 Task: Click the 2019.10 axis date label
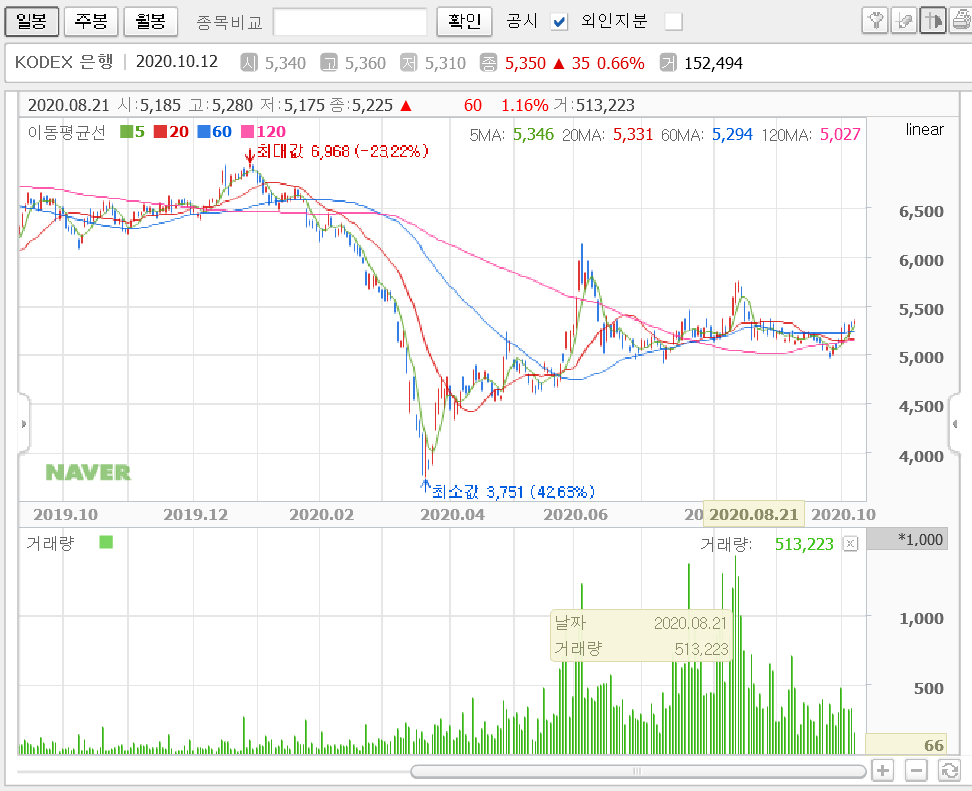(x=65, y=515)
